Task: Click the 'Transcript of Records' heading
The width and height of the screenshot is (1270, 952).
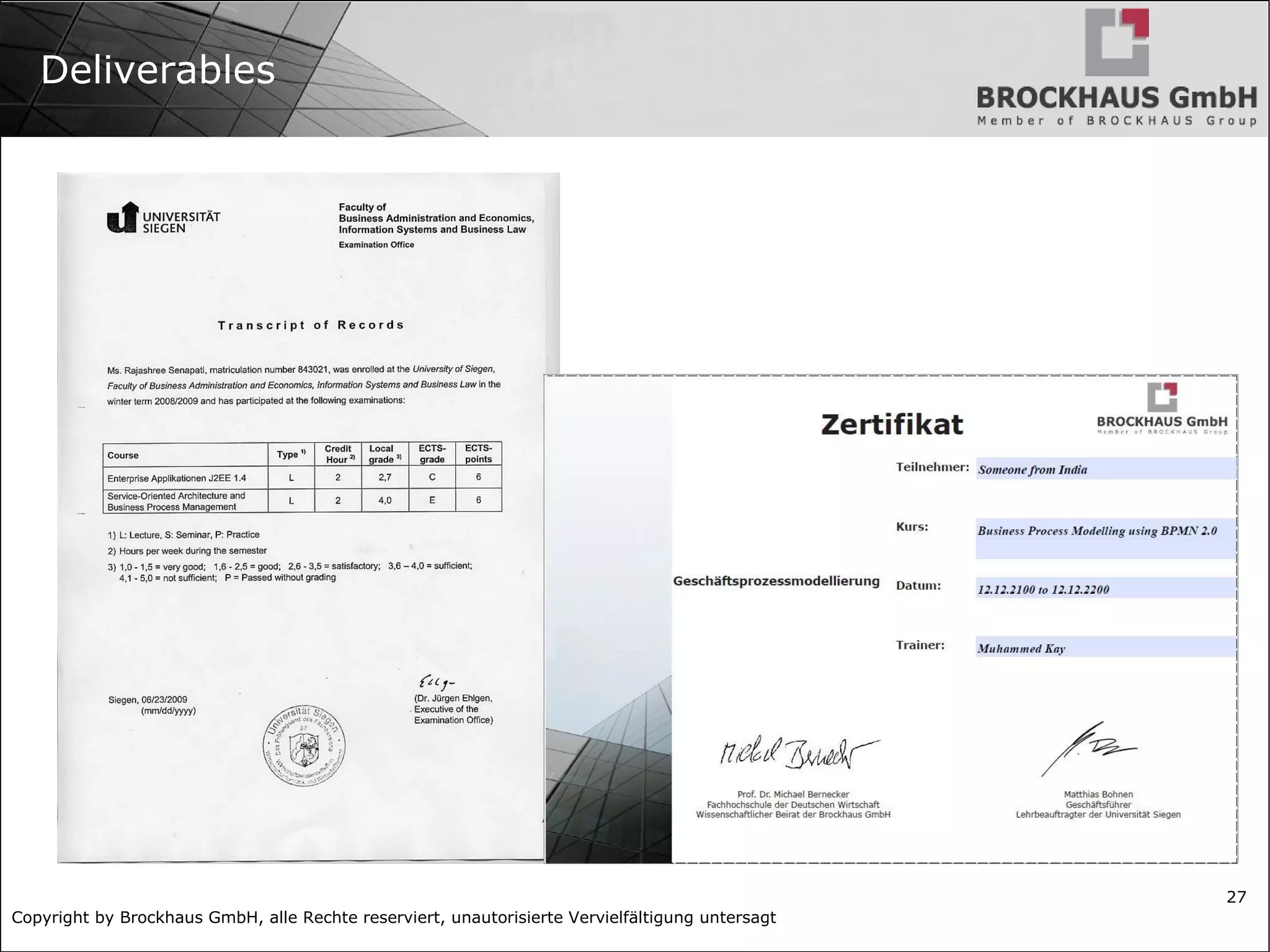Action: pyautogui.click(x=311, y=325)
